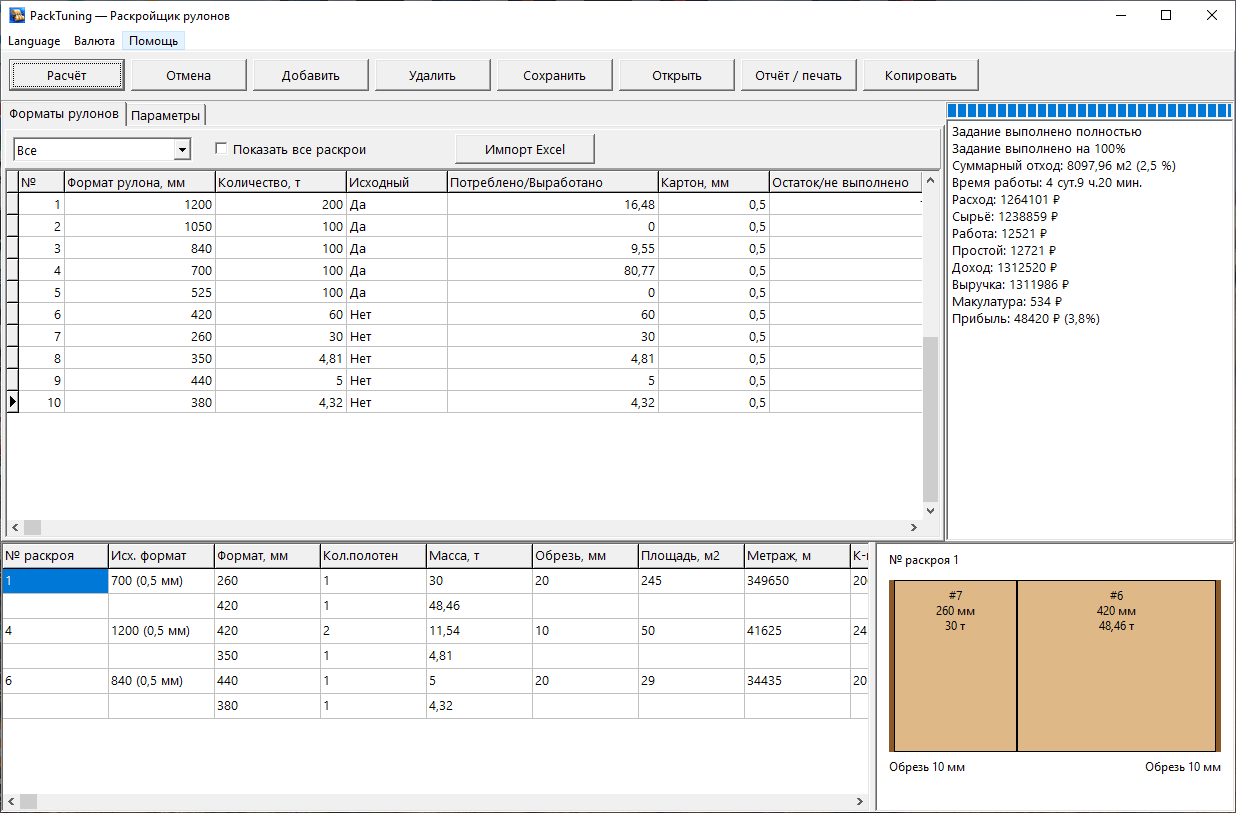Click the upper table's vertical scrollbar thumb
Viewport: 1236px width, 813px height.
click(931, 420)
